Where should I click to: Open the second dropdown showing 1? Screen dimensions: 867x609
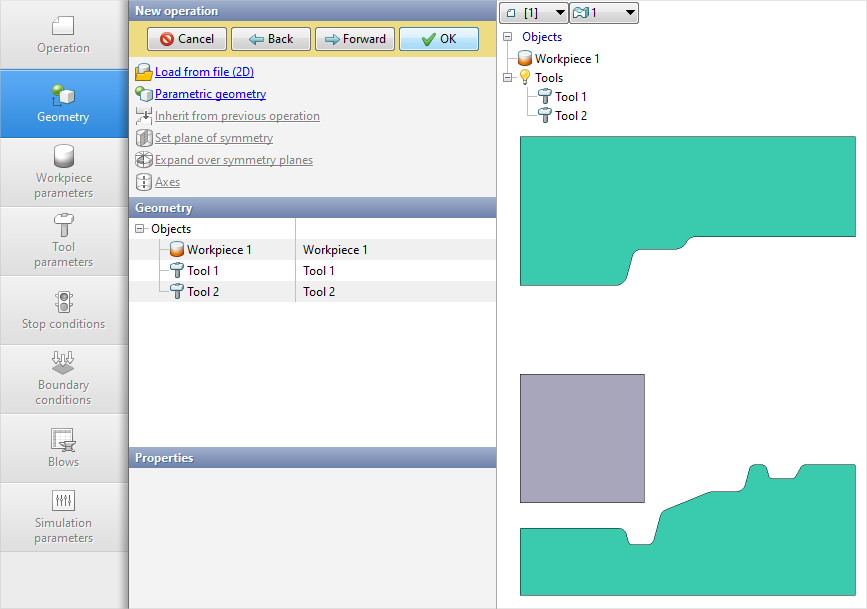[603, 13]
